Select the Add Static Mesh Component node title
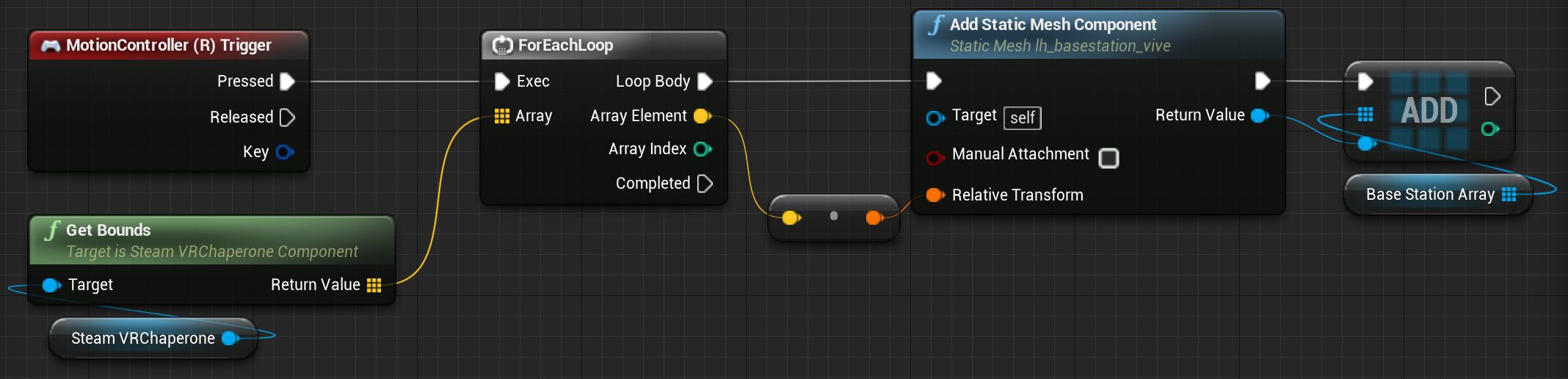 [x=1053, y=24]
